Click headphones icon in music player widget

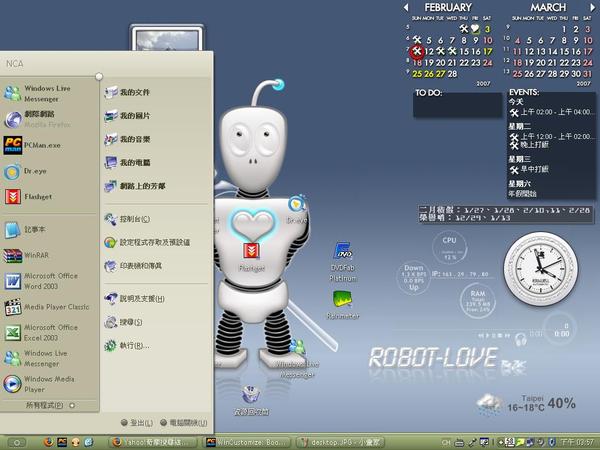coord(520,339)
